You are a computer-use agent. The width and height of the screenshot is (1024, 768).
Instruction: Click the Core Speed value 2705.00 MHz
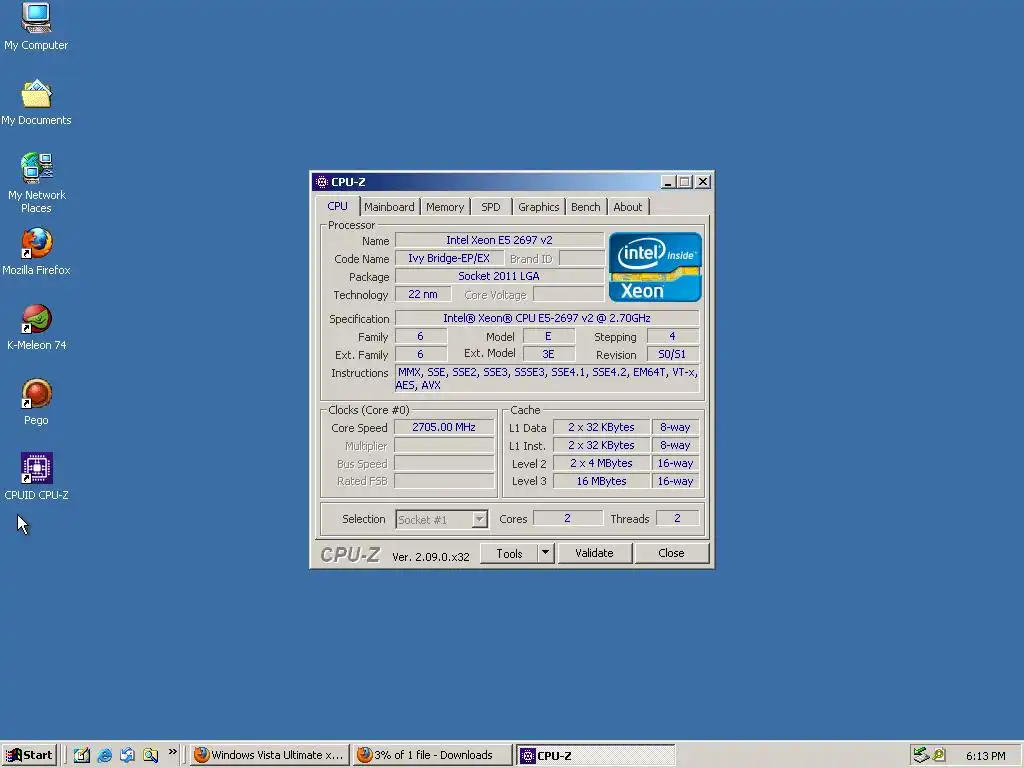click(444, 427)
